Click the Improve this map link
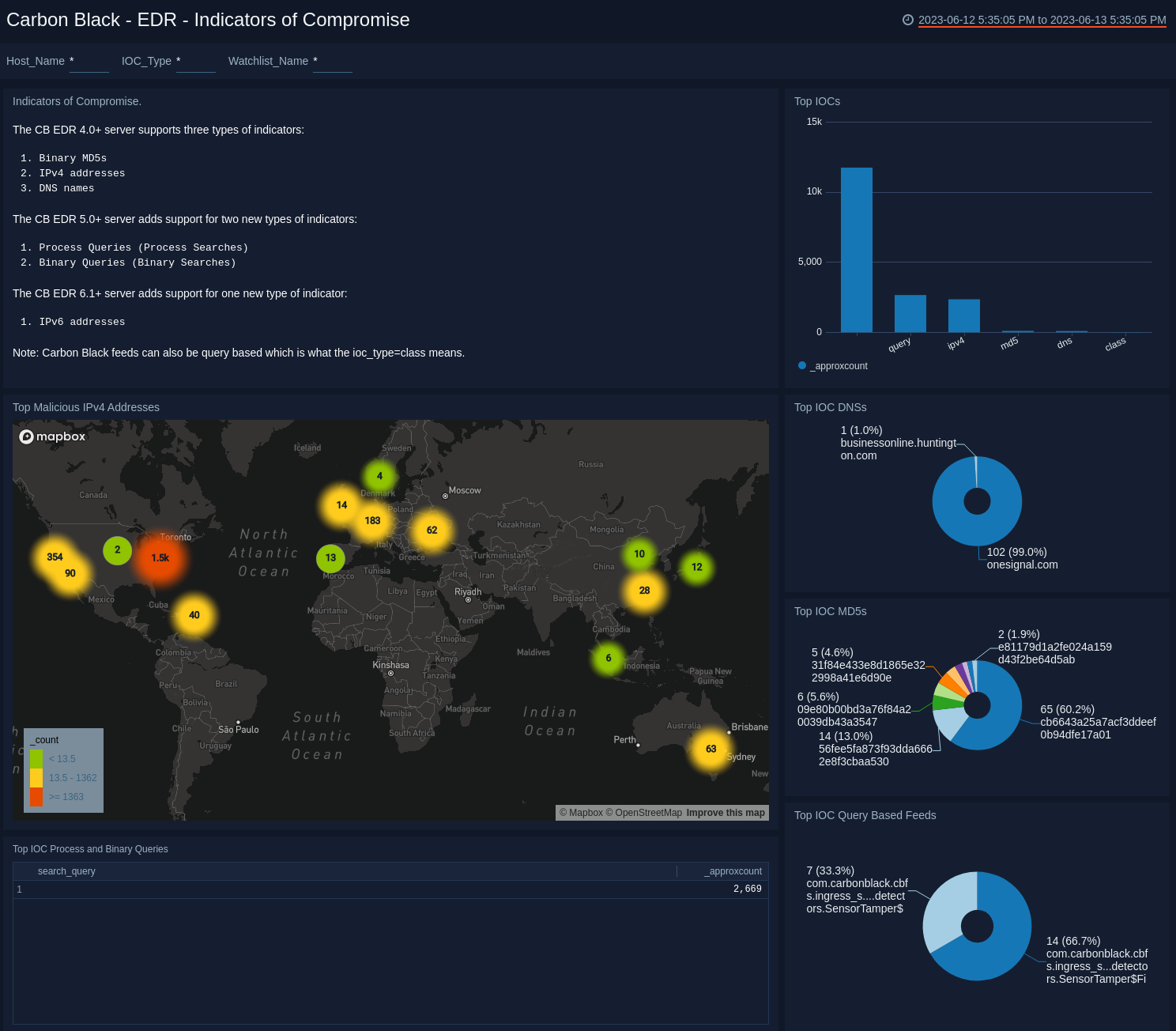 click(x=725, y=813)
